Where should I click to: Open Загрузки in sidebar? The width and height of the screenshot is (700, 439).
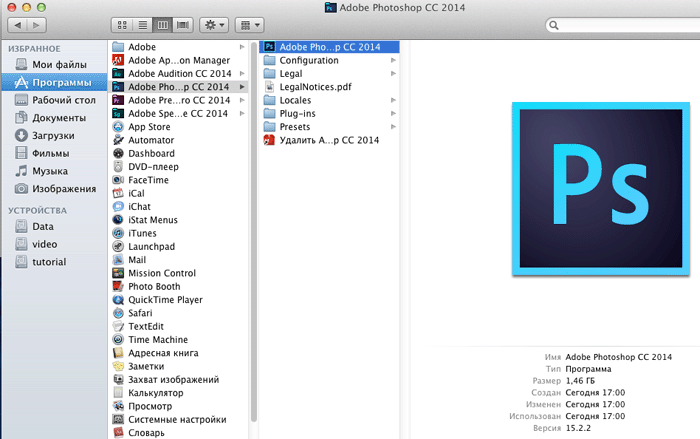pos(54,136)
